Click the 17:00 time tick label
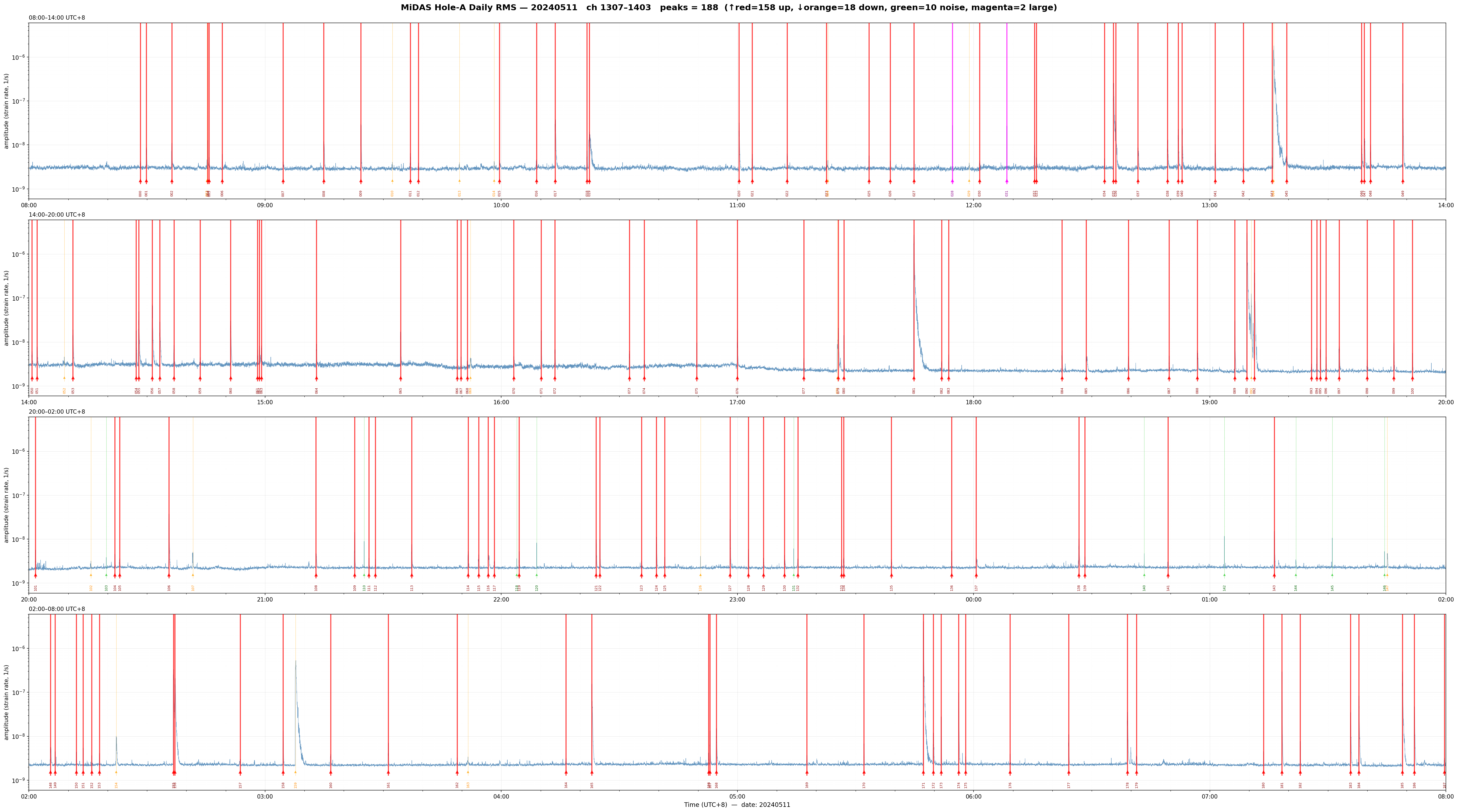This screenshot has height=812, width=1458. (737, 402)
